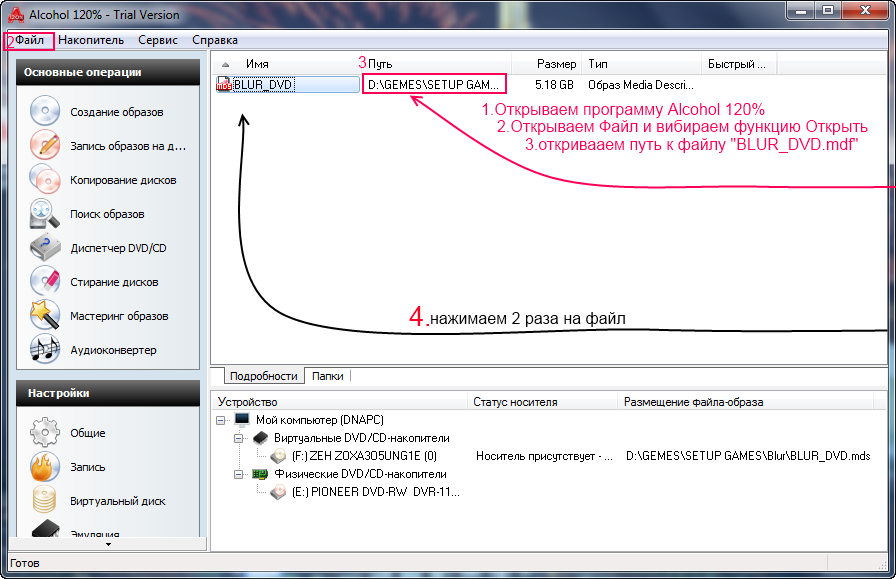Viewport: 896px width, 579px height.
Task: Switch to the Подробности tab
Action: 263,376
